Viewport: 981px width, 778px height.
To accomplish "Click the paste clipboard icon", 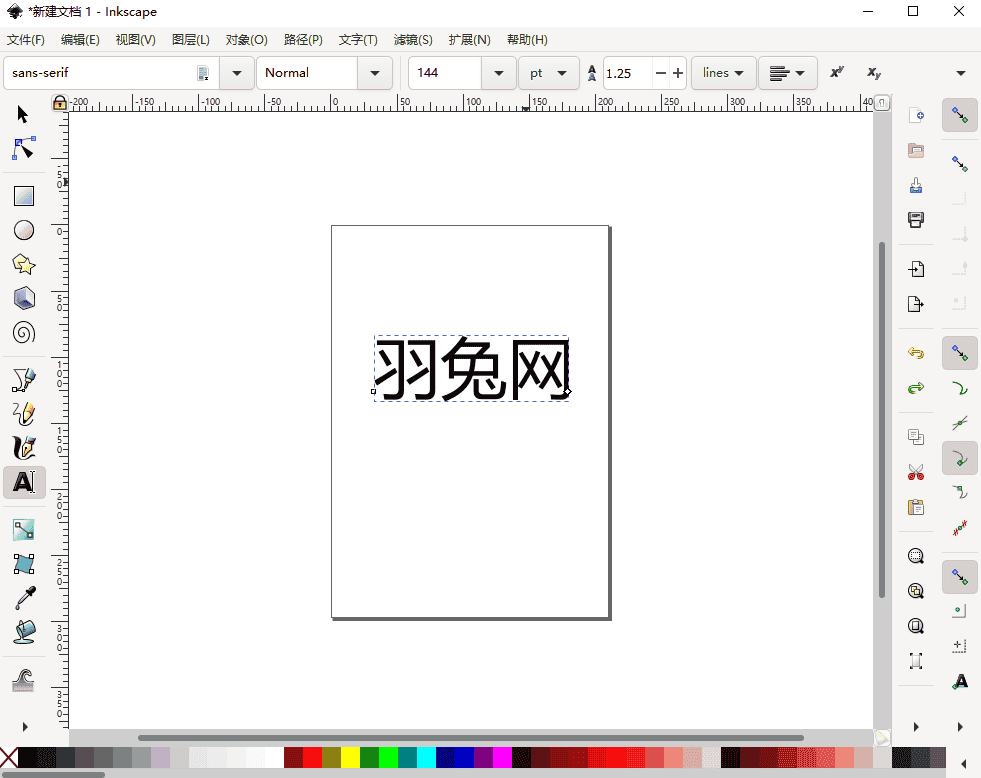I will [916, 507].
